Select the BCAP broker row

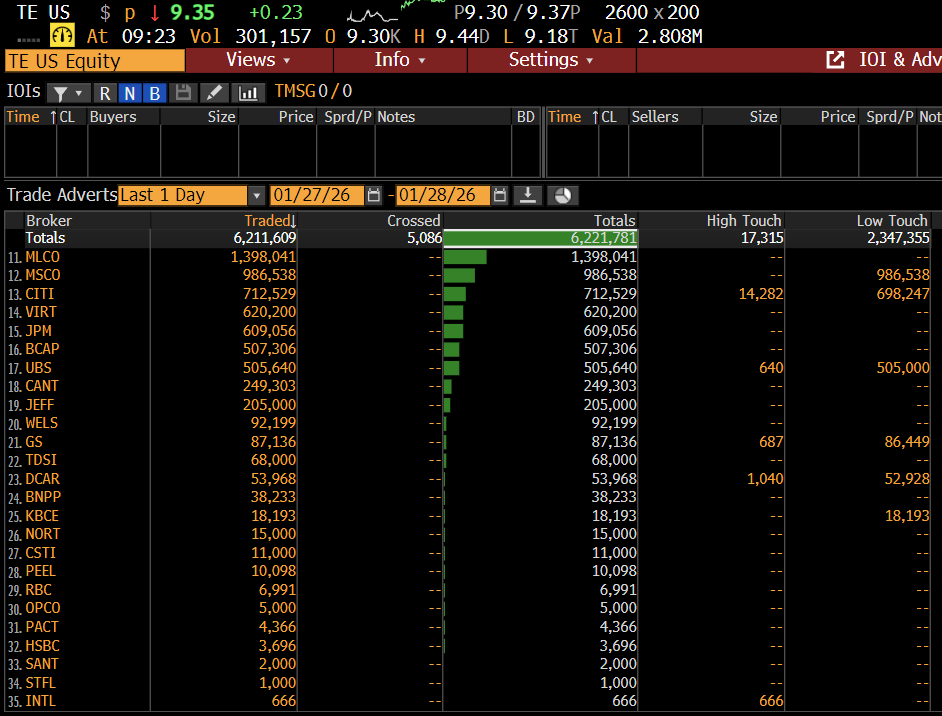tap(469, 349)
